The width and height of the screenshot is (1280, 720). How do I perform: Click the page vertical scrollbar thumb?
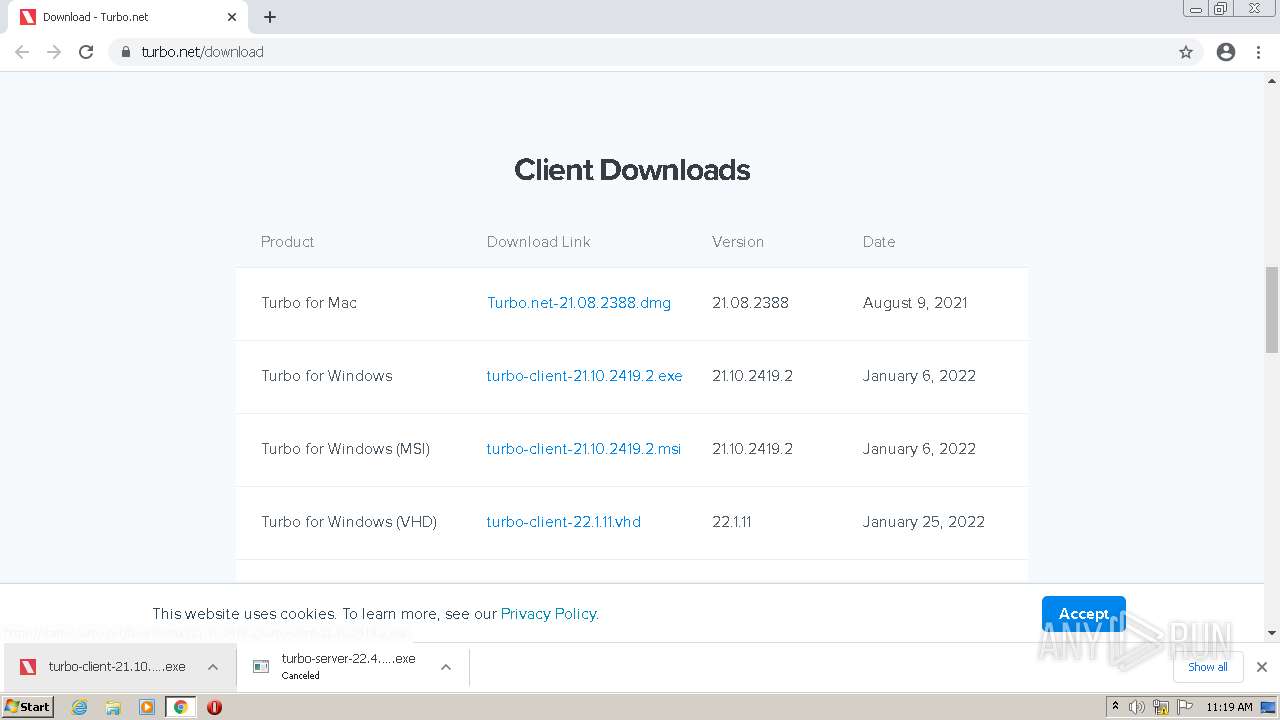(1272, 310)
